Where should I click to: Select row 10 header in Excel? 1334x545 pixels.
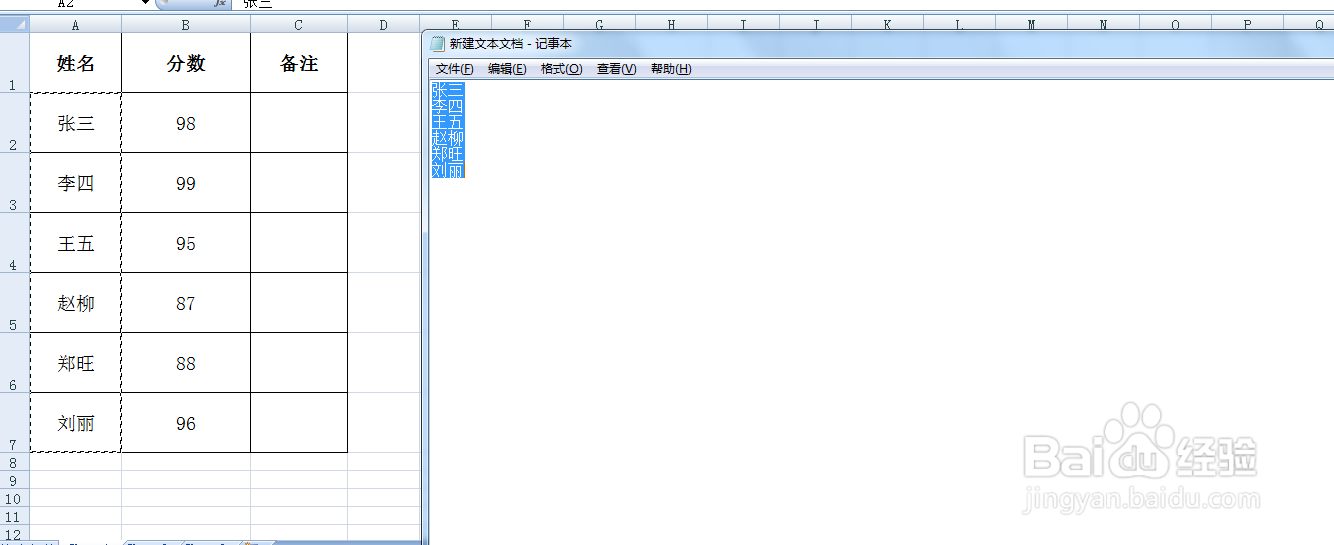coord(15,498)
